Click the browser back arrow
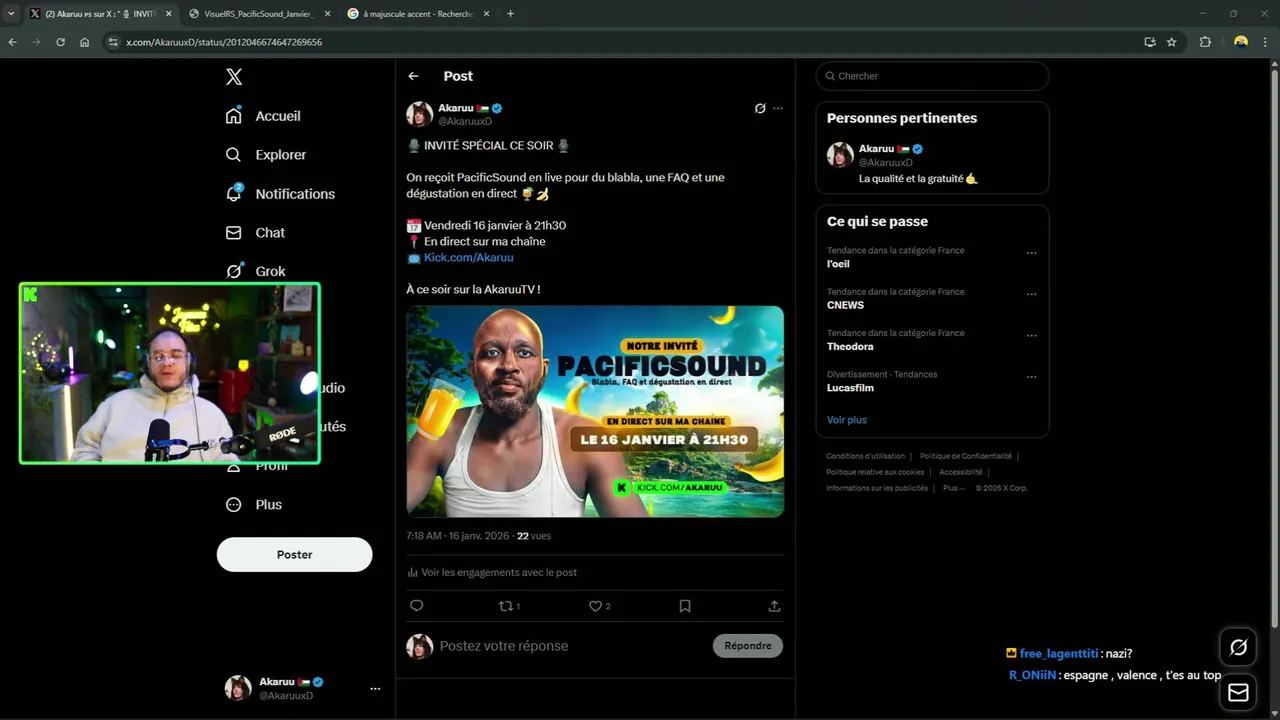Image resolution: width=1280 pixels, height=720 pixels. point(13,42)
